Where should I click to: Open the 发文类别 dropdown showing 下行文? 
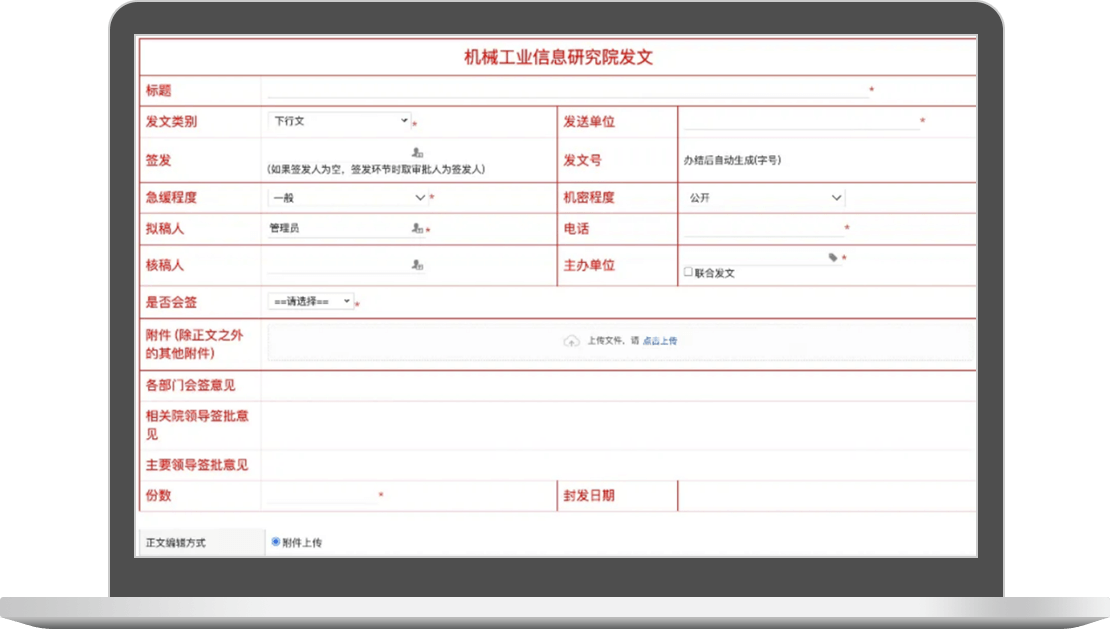(339, 121)
